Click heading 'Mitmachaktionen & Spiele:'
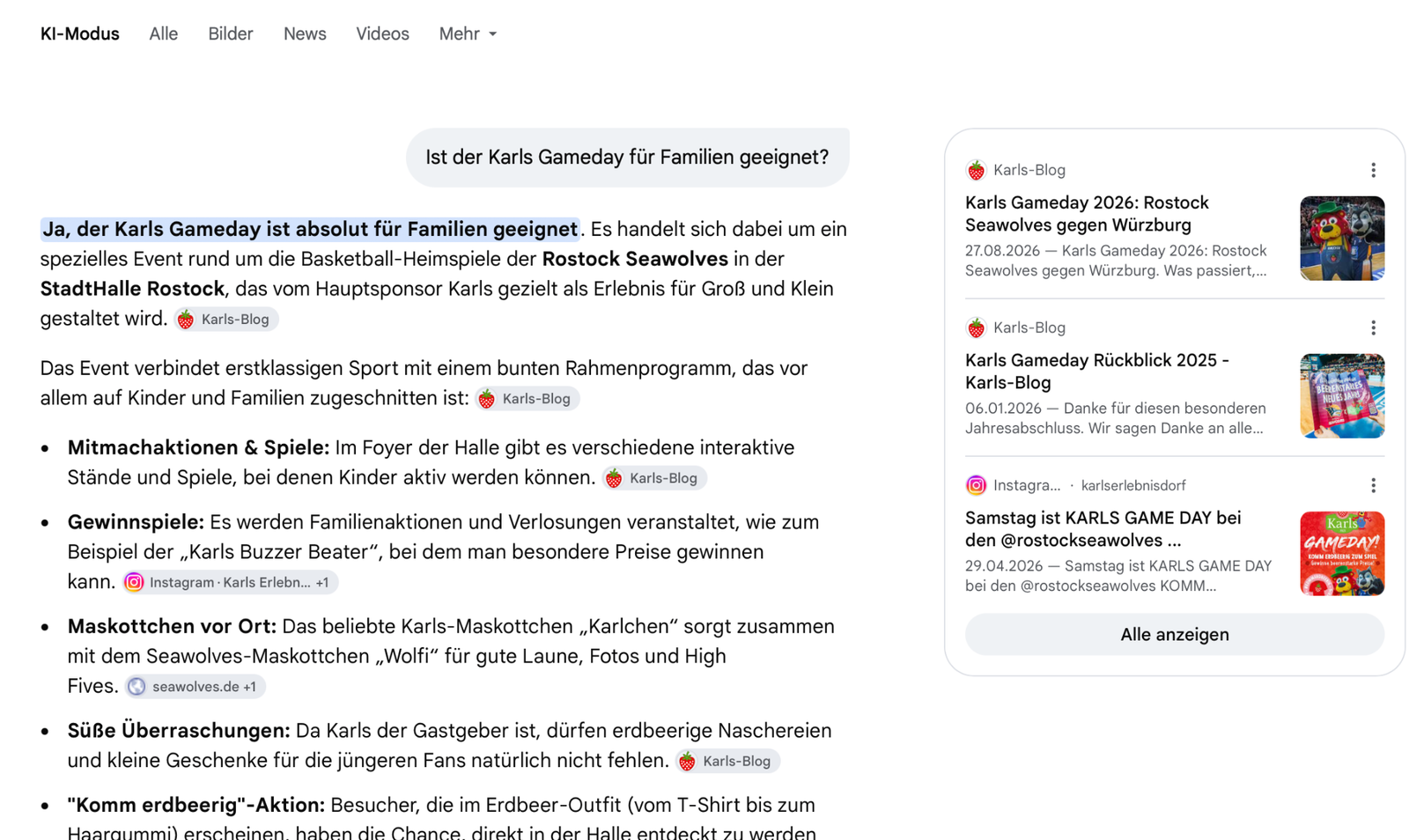1409x840 pixels. click(198, 448)
